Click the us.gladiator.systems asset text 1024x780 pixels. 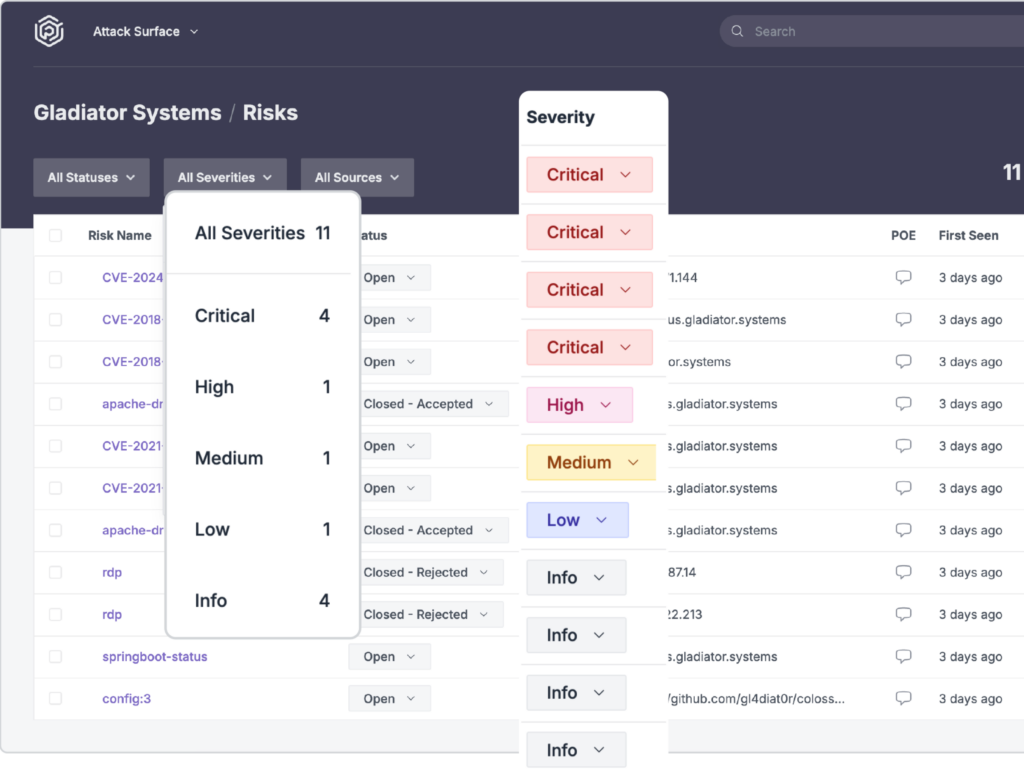pyautogui.click(x=727, y=319)
